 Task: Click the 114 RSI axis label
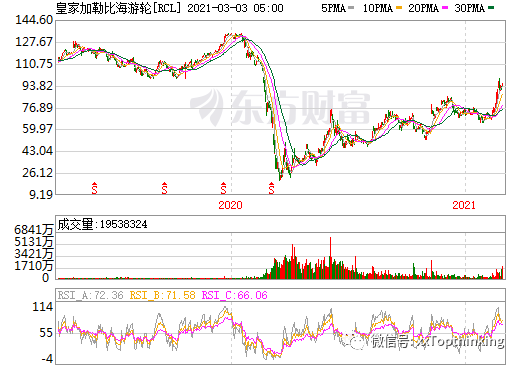[43, 307]
